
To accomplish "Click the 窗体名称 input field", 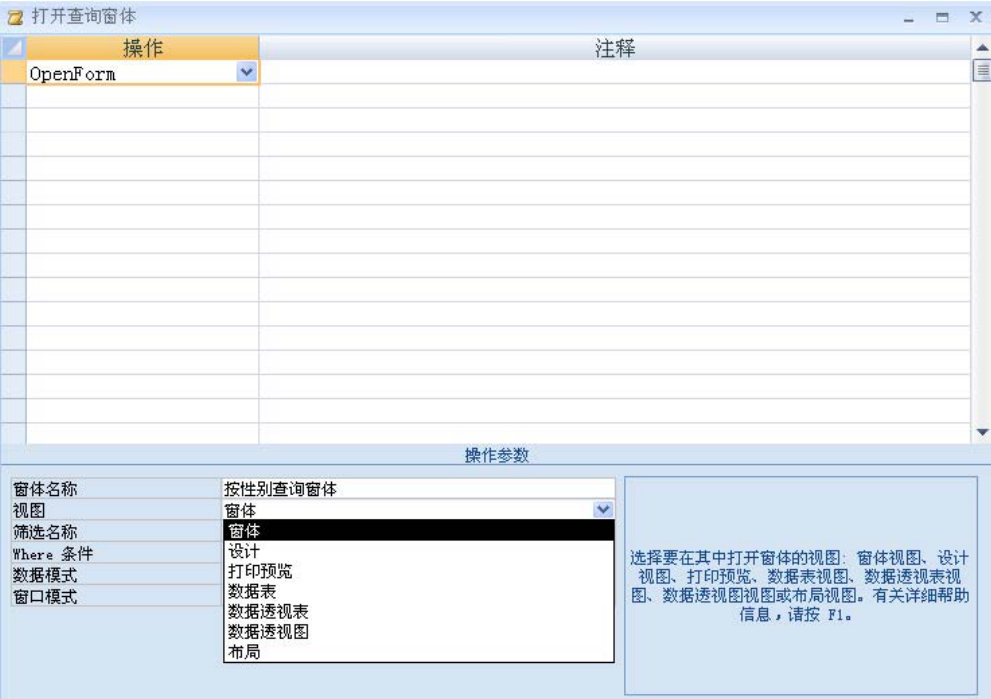I will coord(418,489).
